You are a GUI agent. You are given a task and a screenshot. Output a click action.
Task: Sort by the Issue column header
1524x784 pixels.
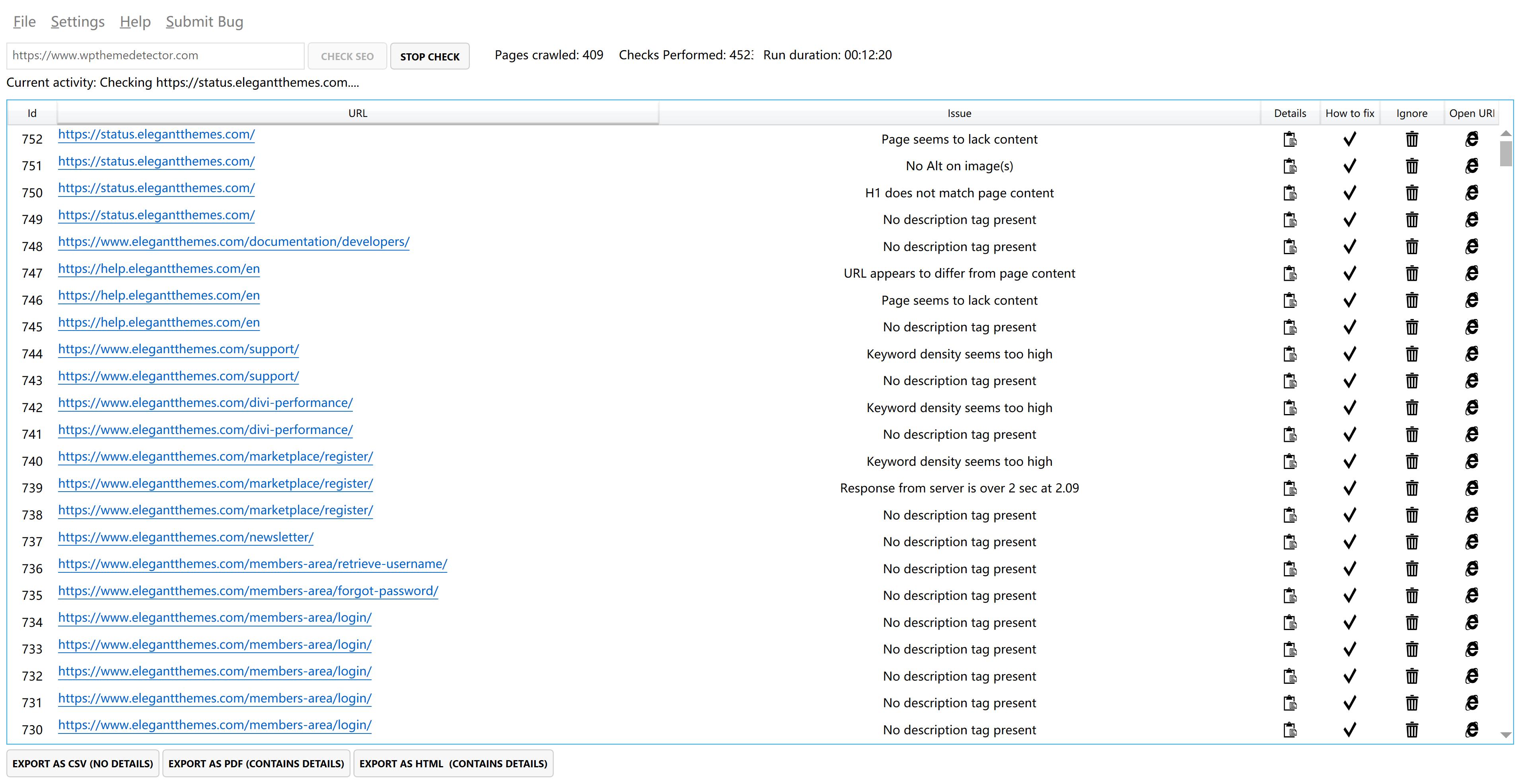coord(959,113)
